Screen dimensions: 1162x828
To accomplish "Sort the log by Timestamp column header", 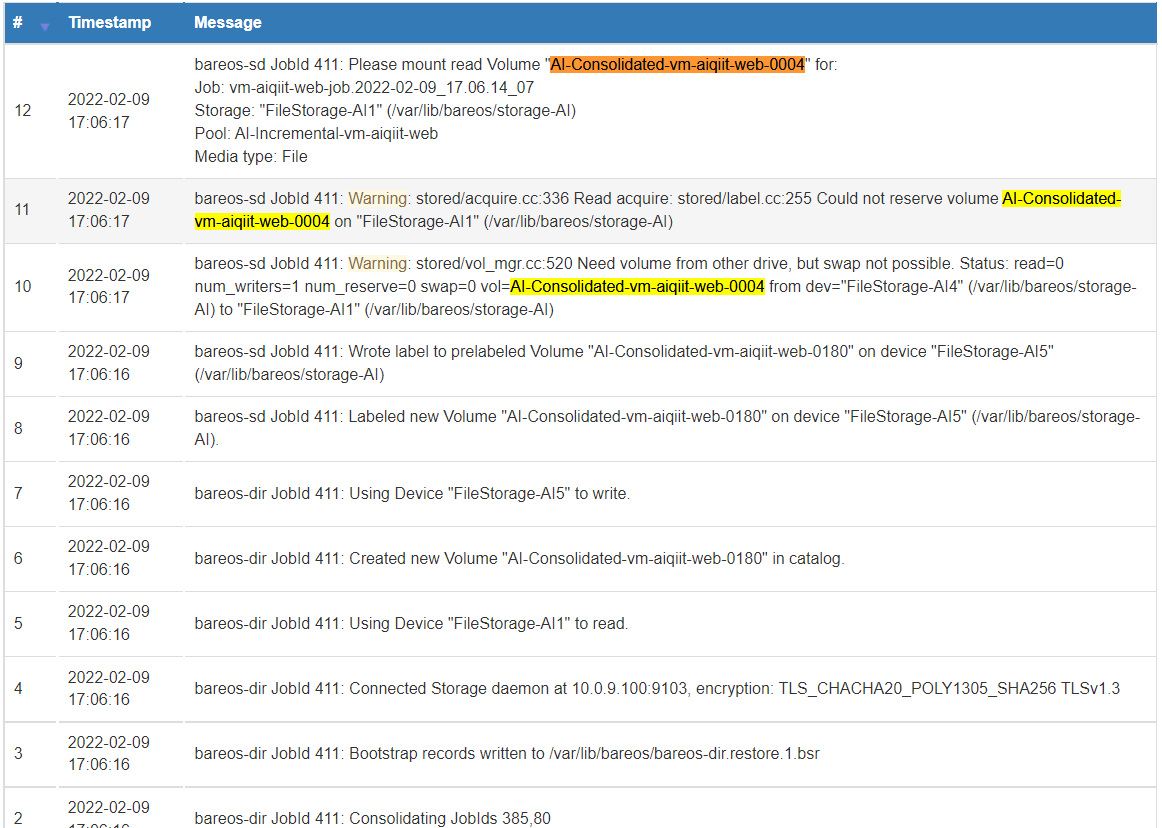I will [109, 22].
